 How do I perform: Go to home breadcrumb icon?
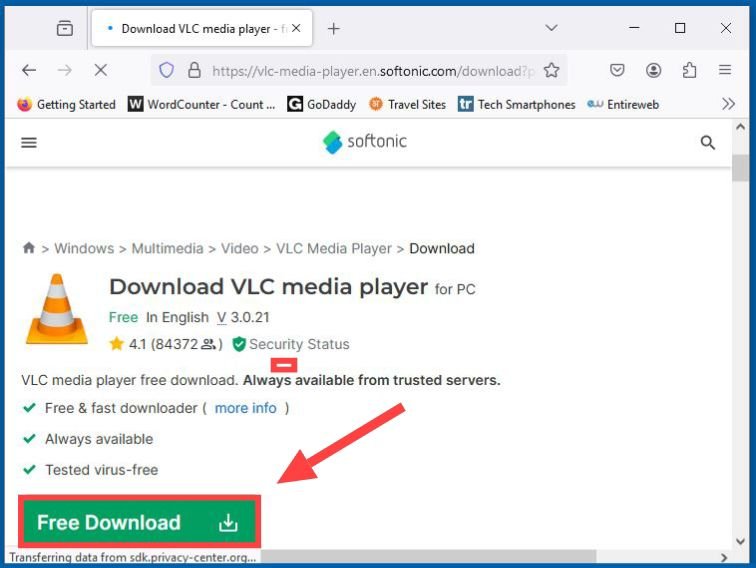(x=29, y=248)
